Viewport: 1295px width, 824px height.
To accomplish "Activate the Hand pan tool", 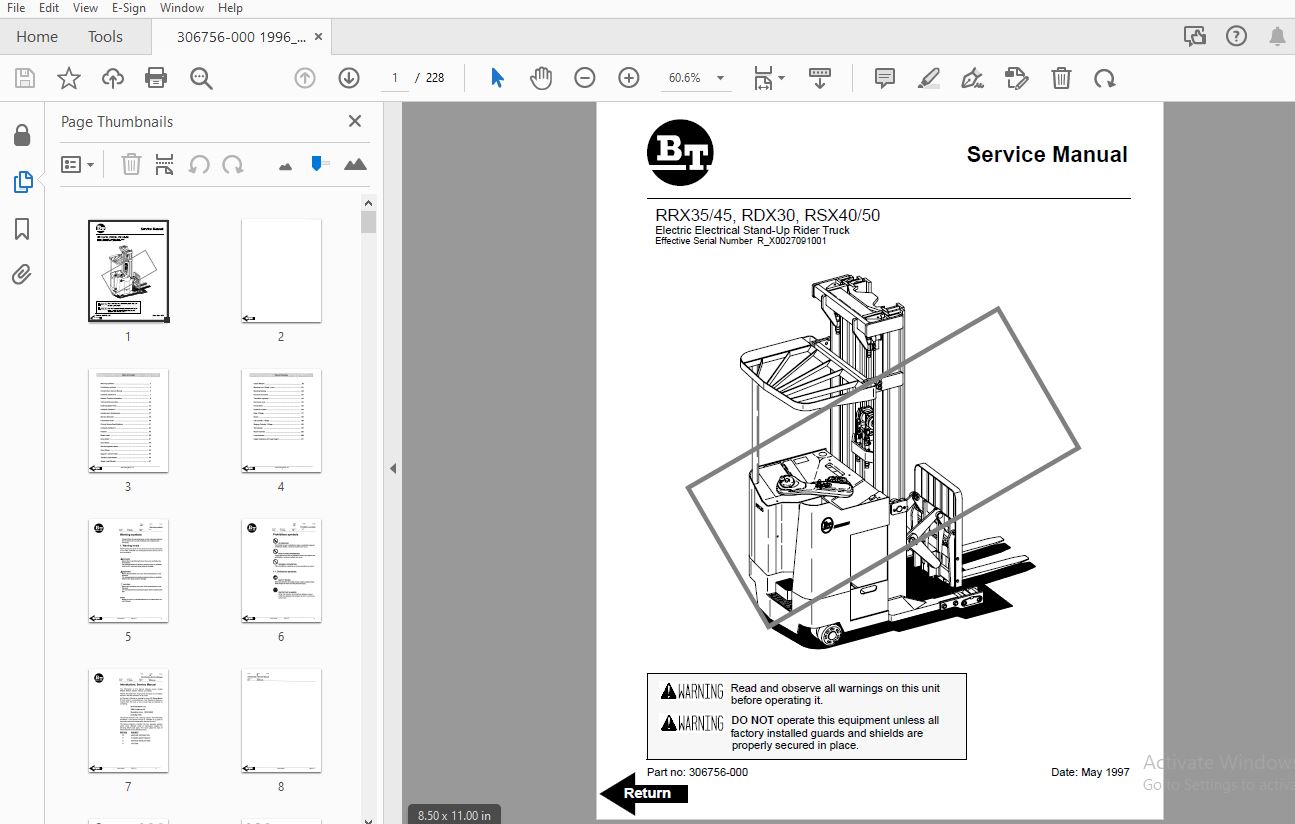I will (x=541, y=78).
